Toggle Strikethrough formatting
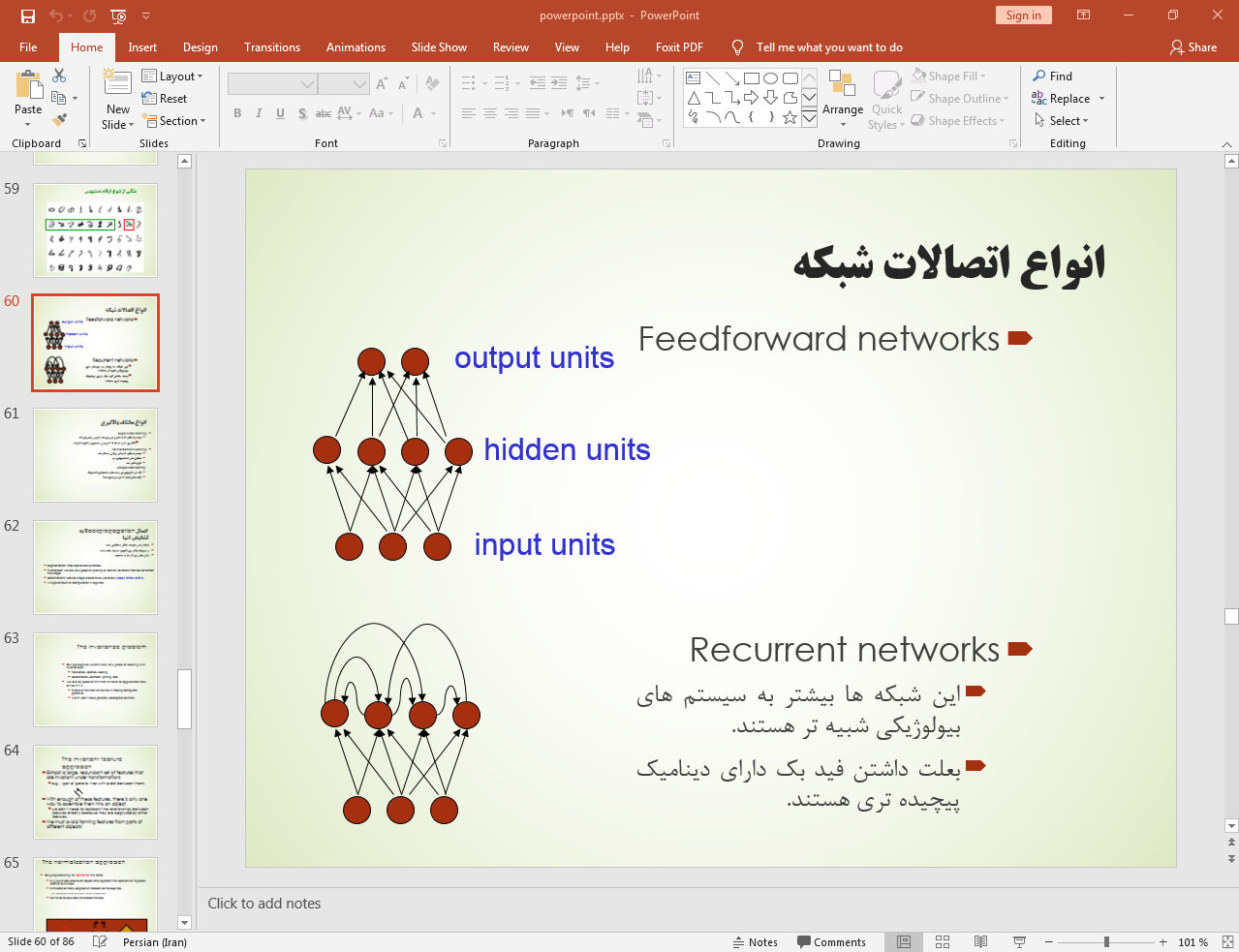 324,113
